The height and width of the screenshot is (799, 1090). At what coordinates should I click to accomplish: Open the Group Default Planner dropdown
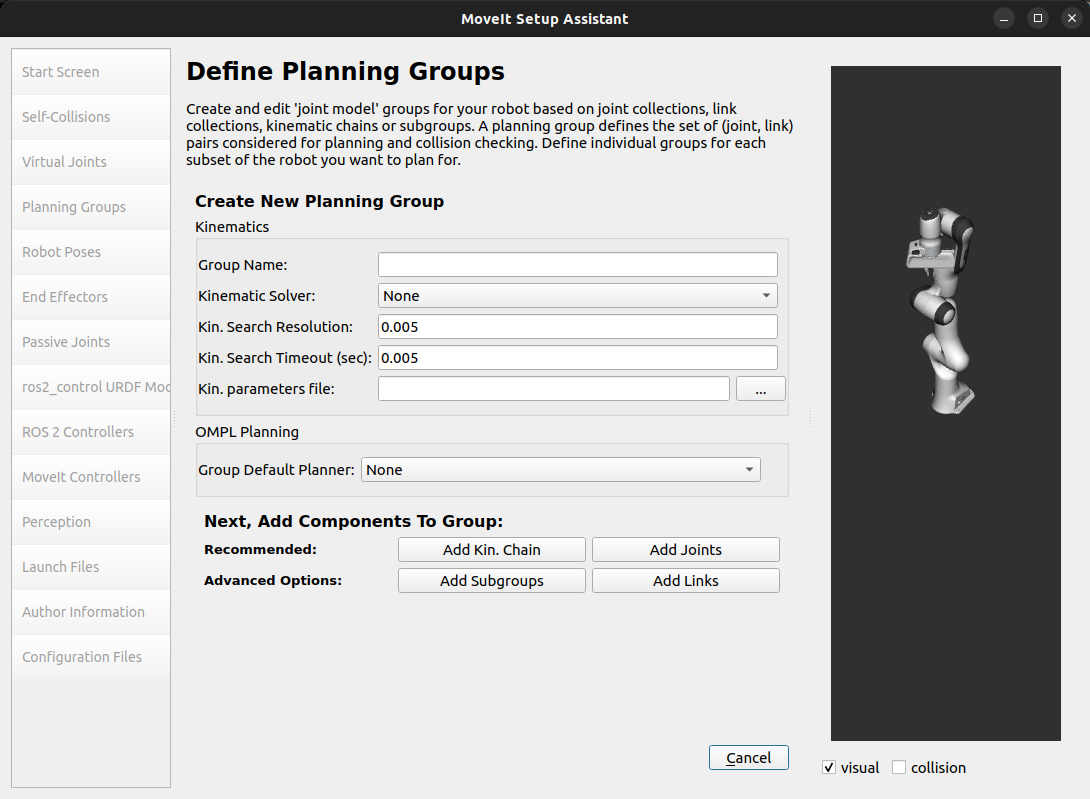(560, 469)
